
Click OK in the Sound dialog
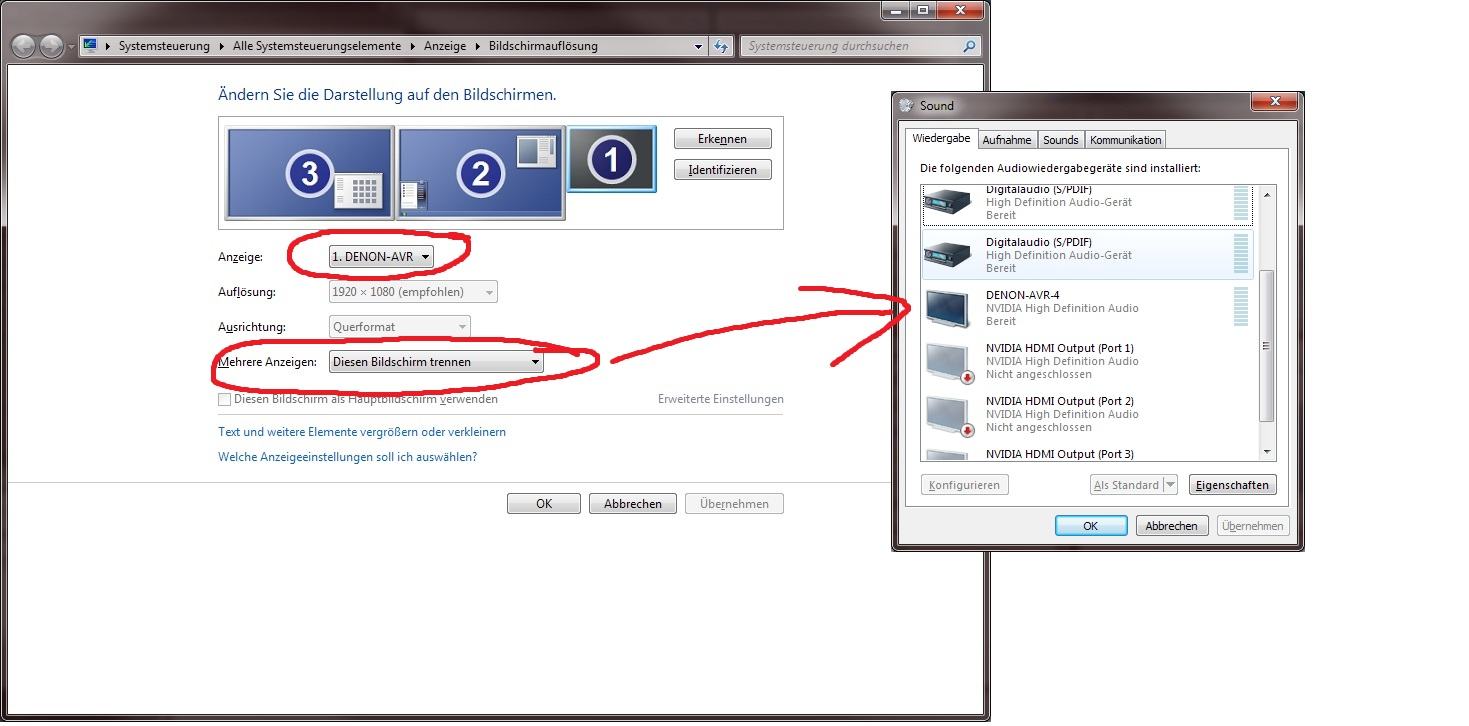[x=1091, y=525]
